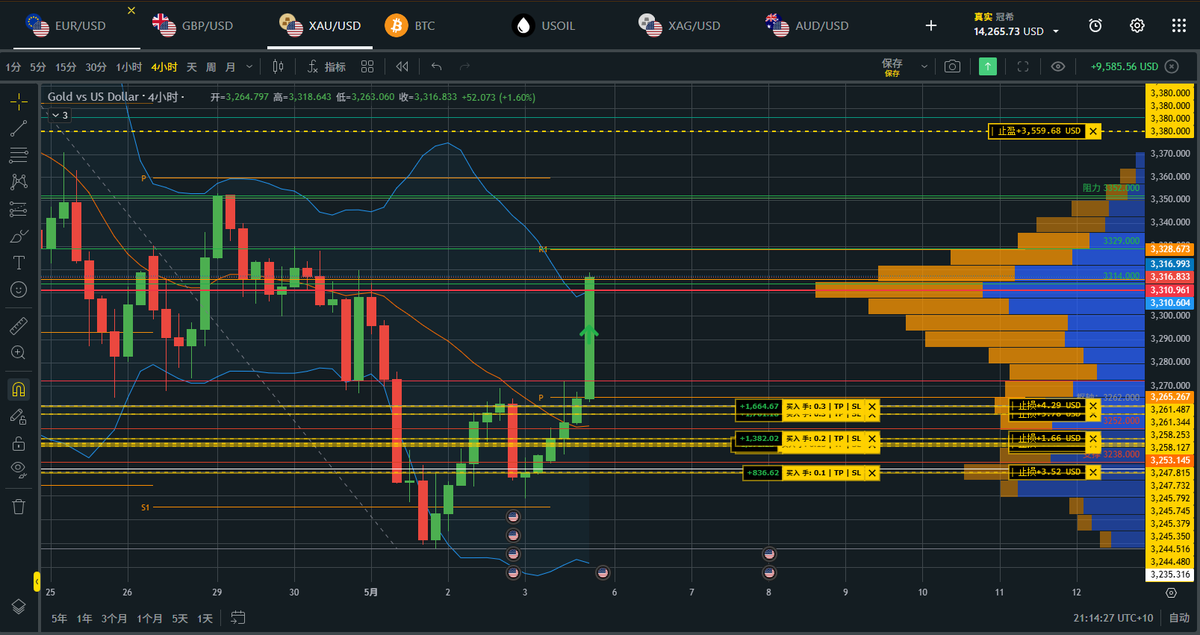Activate the zoom in tool
1200x635 pixels.
click(18, 353)
